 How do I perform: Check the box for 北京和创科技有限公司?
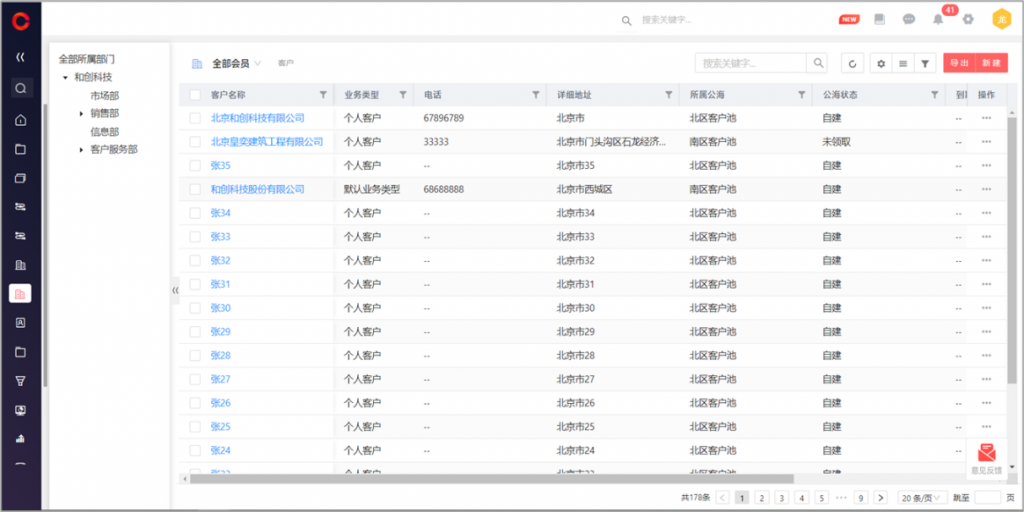[x=195, y=118]
